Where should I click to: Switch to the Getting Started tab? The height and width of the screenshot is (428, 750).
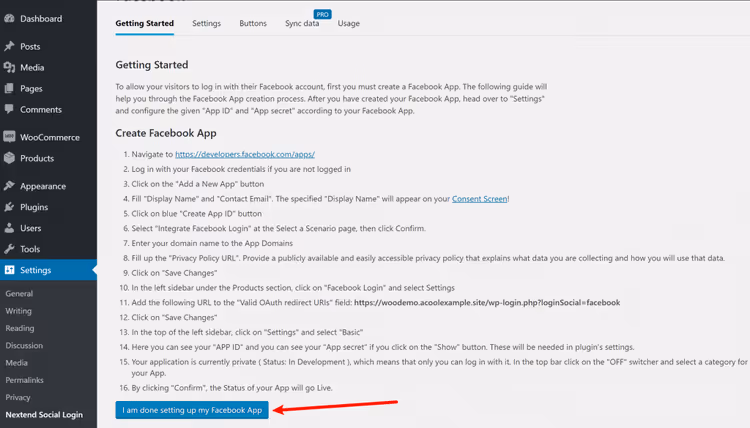coord(144,23)
